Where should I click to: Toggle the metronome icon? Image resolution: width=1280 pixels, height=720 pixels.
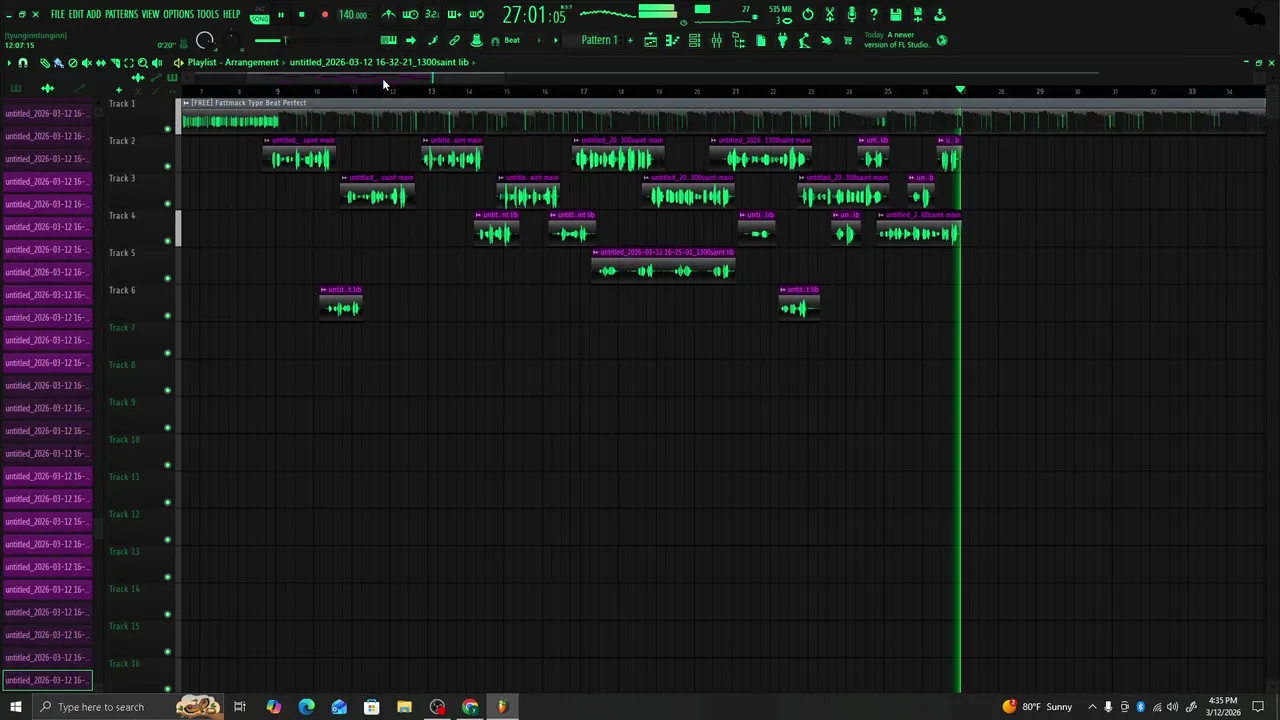388,15
